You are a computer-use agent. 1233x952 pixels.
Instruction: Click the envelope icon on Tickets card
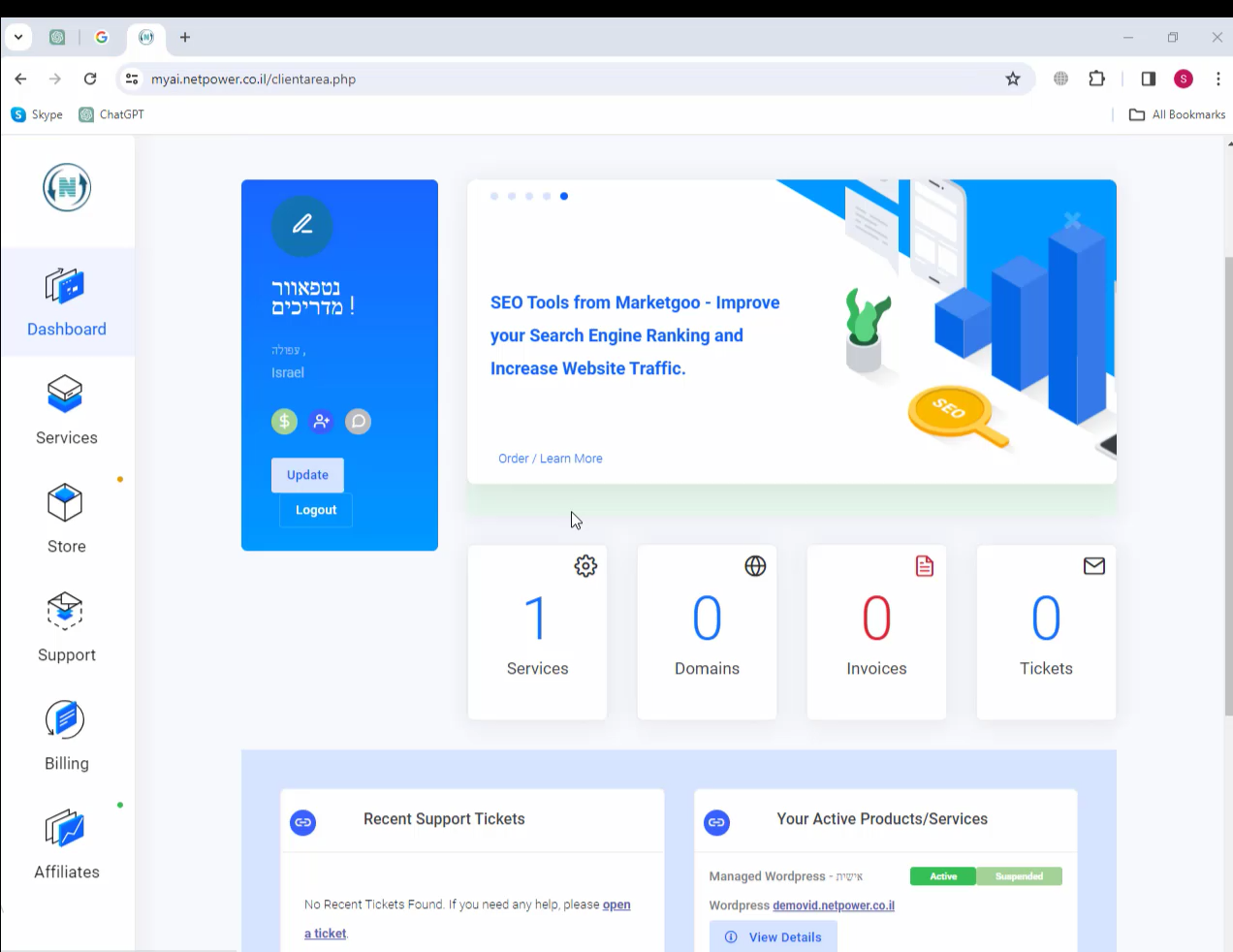(x=1094, y=566)
